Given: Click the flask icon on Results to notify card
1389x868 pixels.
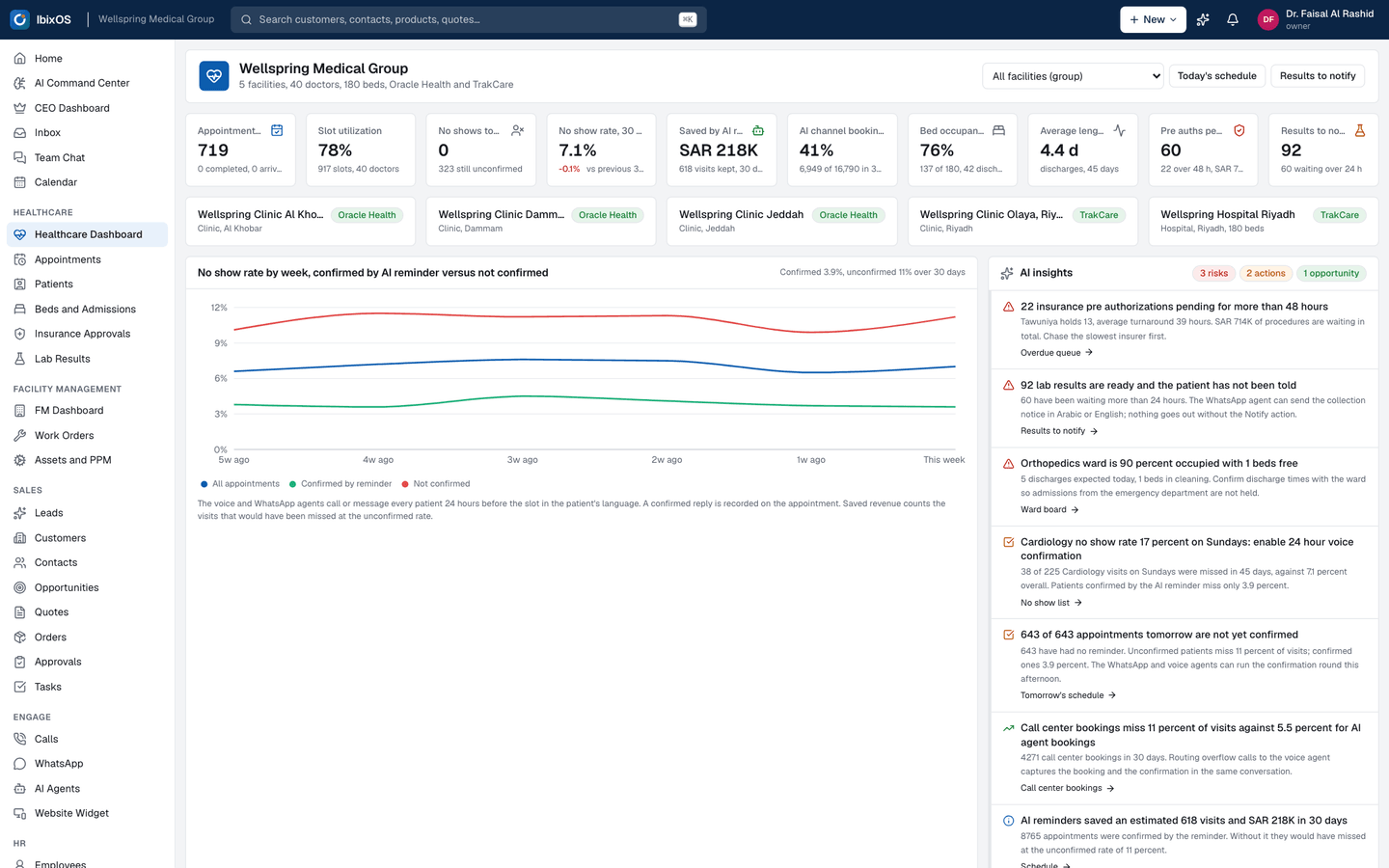Looking at the screenshot, I should 1360,130.
